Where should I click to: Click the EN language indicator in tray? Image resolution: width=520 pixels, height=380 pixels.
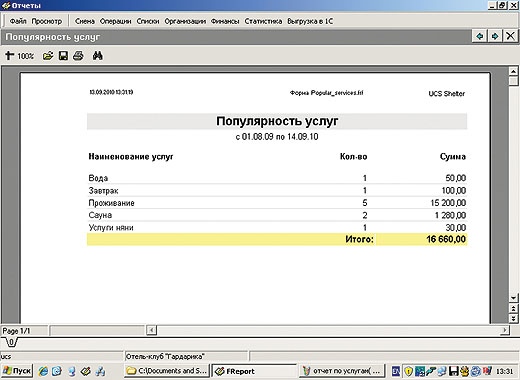tap(396, 371)
